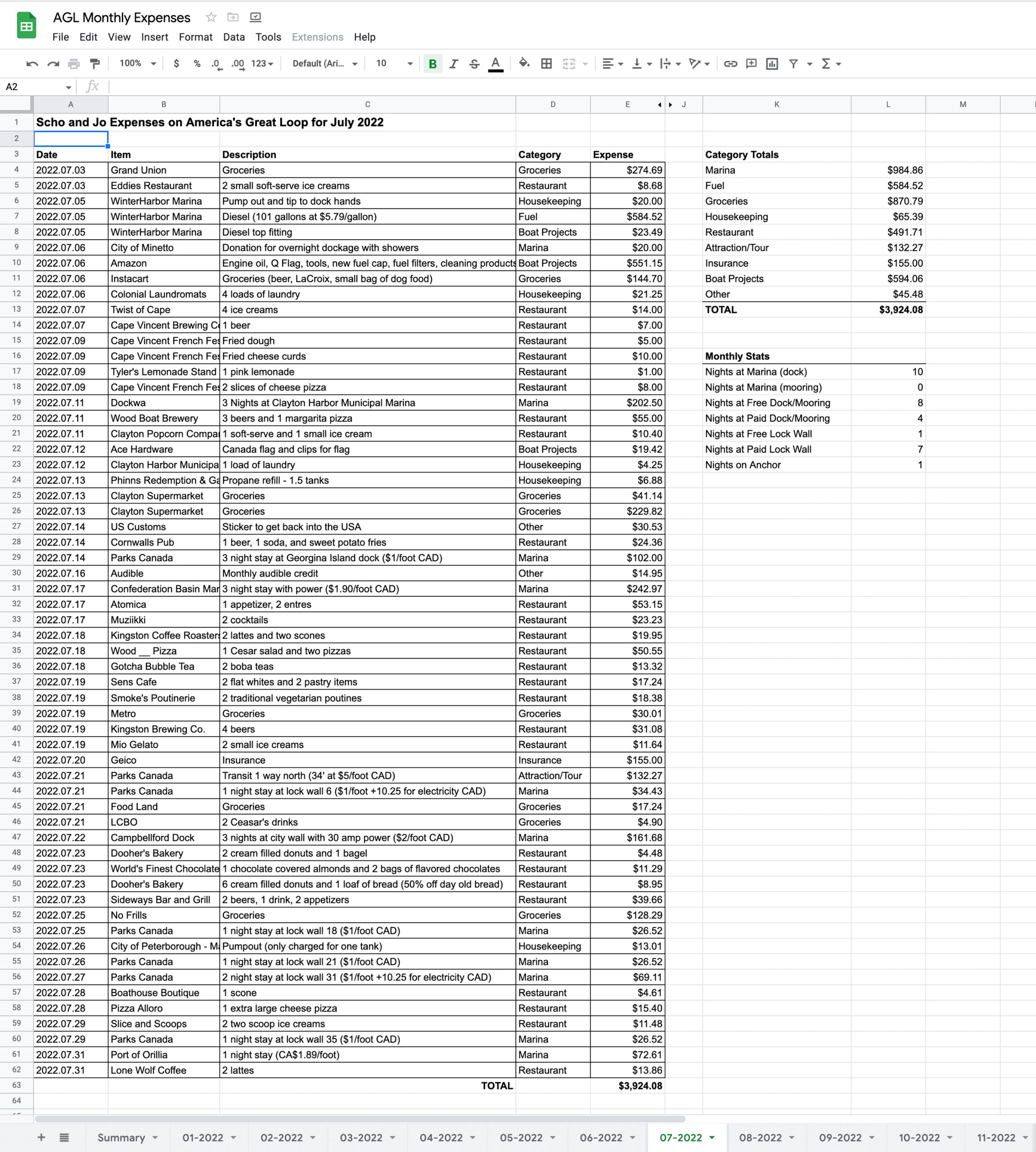Switch to the 08-2022 sheet tab
The height and width of the screenshot is (1152, 1036).
(760, 1137)
